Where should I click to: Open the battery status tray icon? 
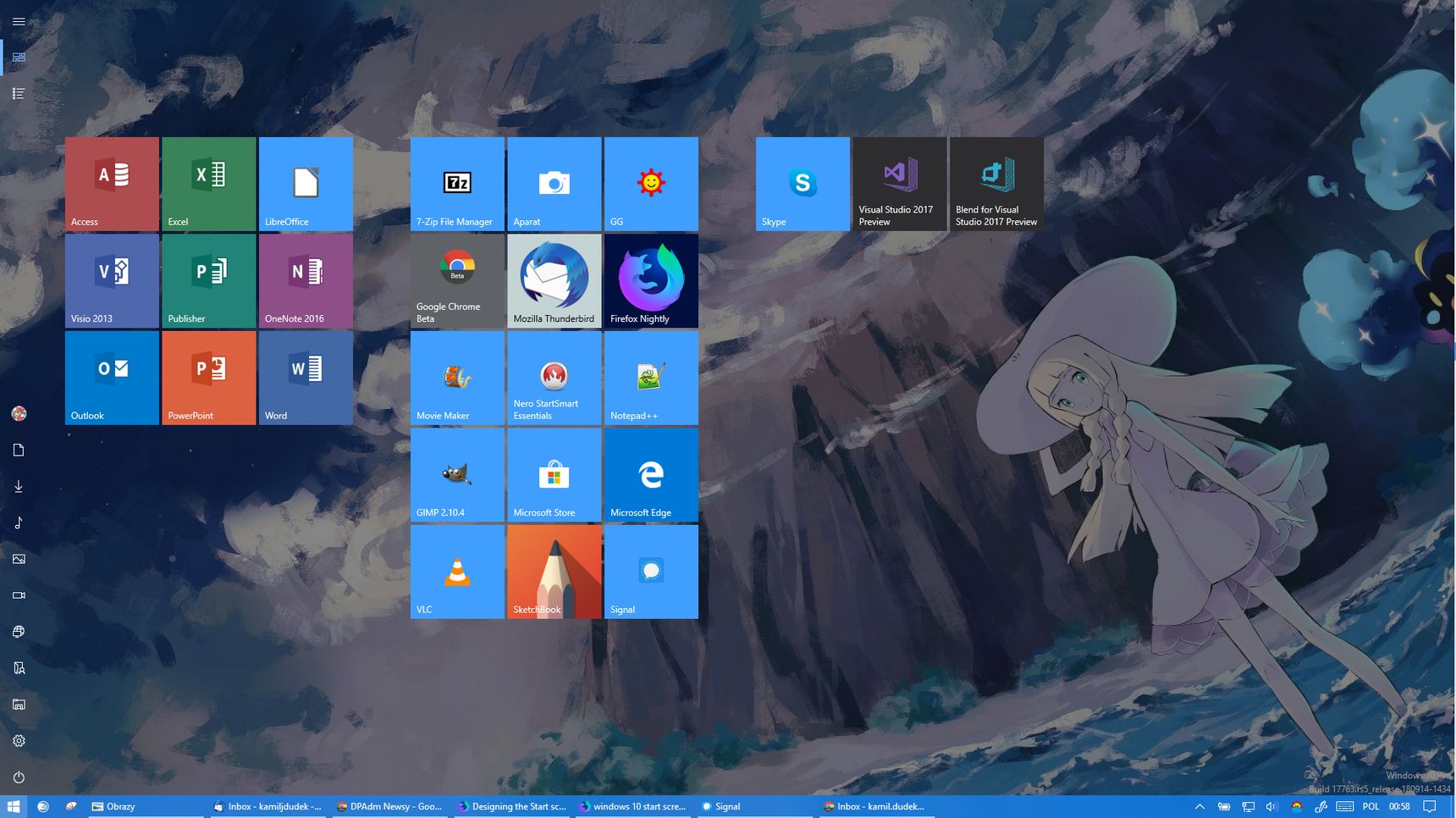click(x=1224, y=807)
